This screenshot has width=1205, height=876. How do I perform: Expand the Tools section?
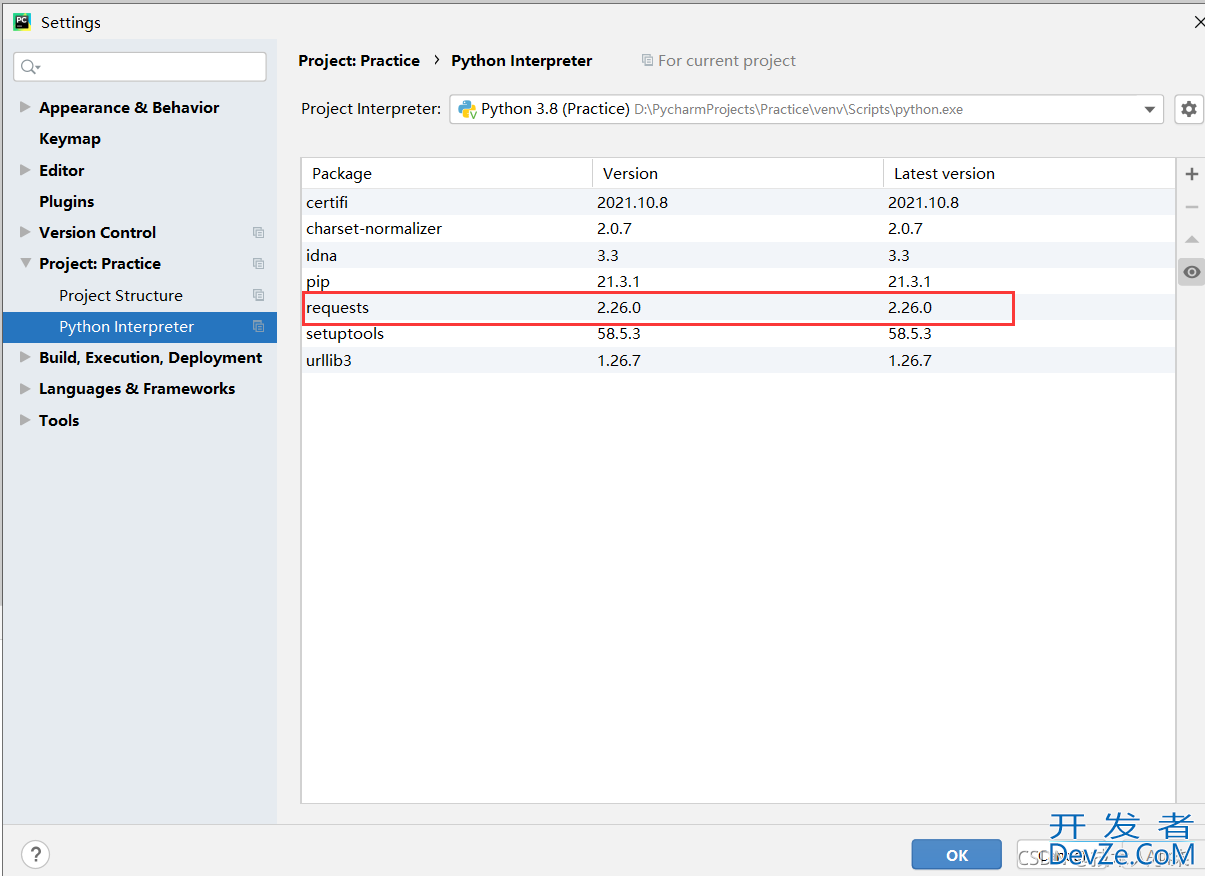tap(25, 420)
